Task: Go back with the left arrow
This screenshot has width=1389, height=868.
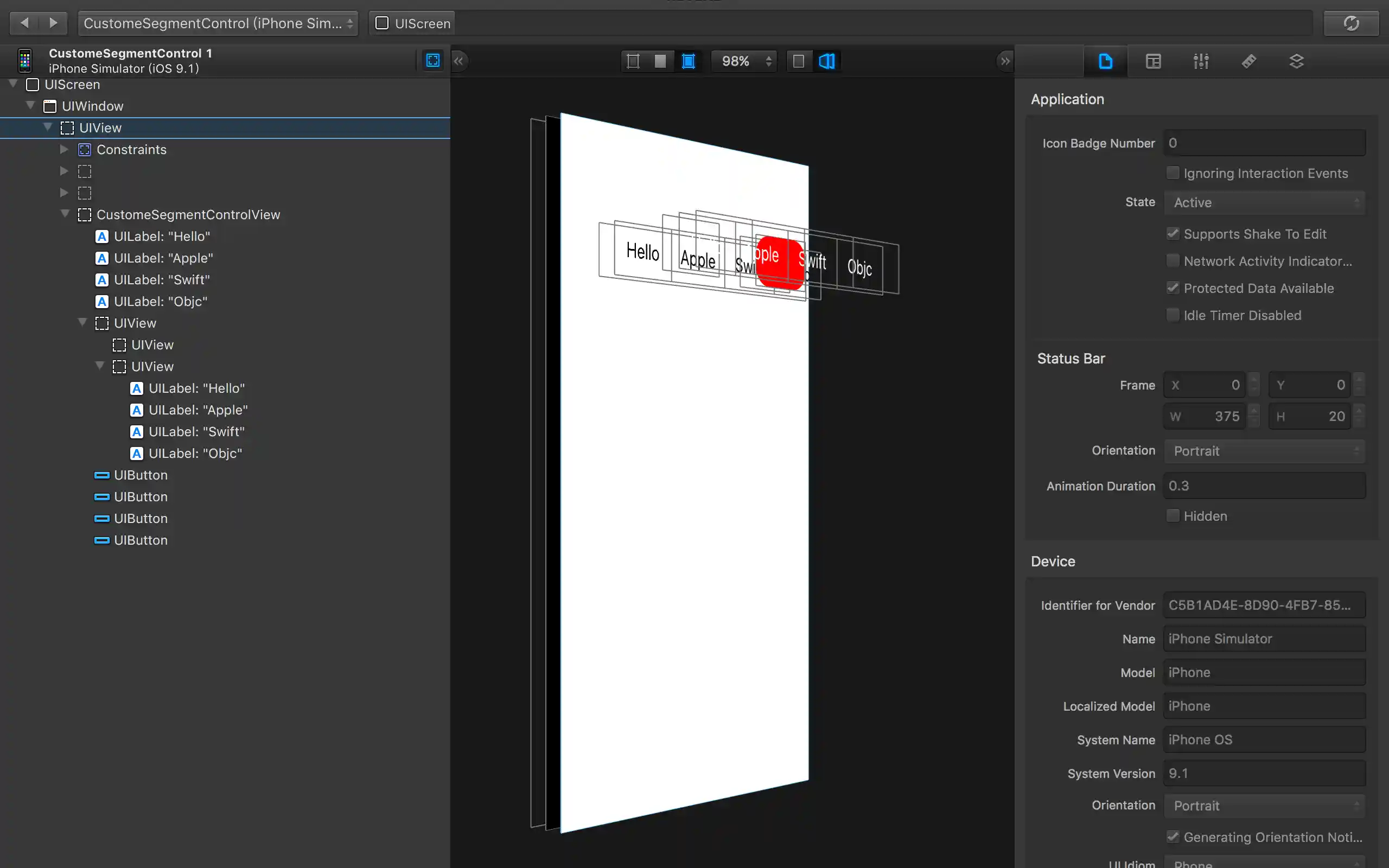Action: [24, 23]
